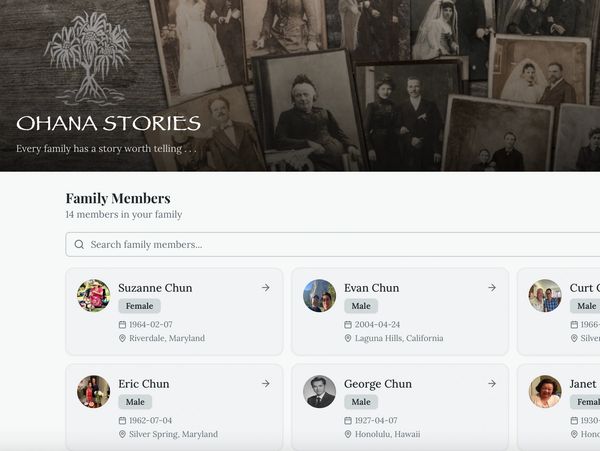
Task: Click the OHANA STORIES site title
Action: (108, 123)
